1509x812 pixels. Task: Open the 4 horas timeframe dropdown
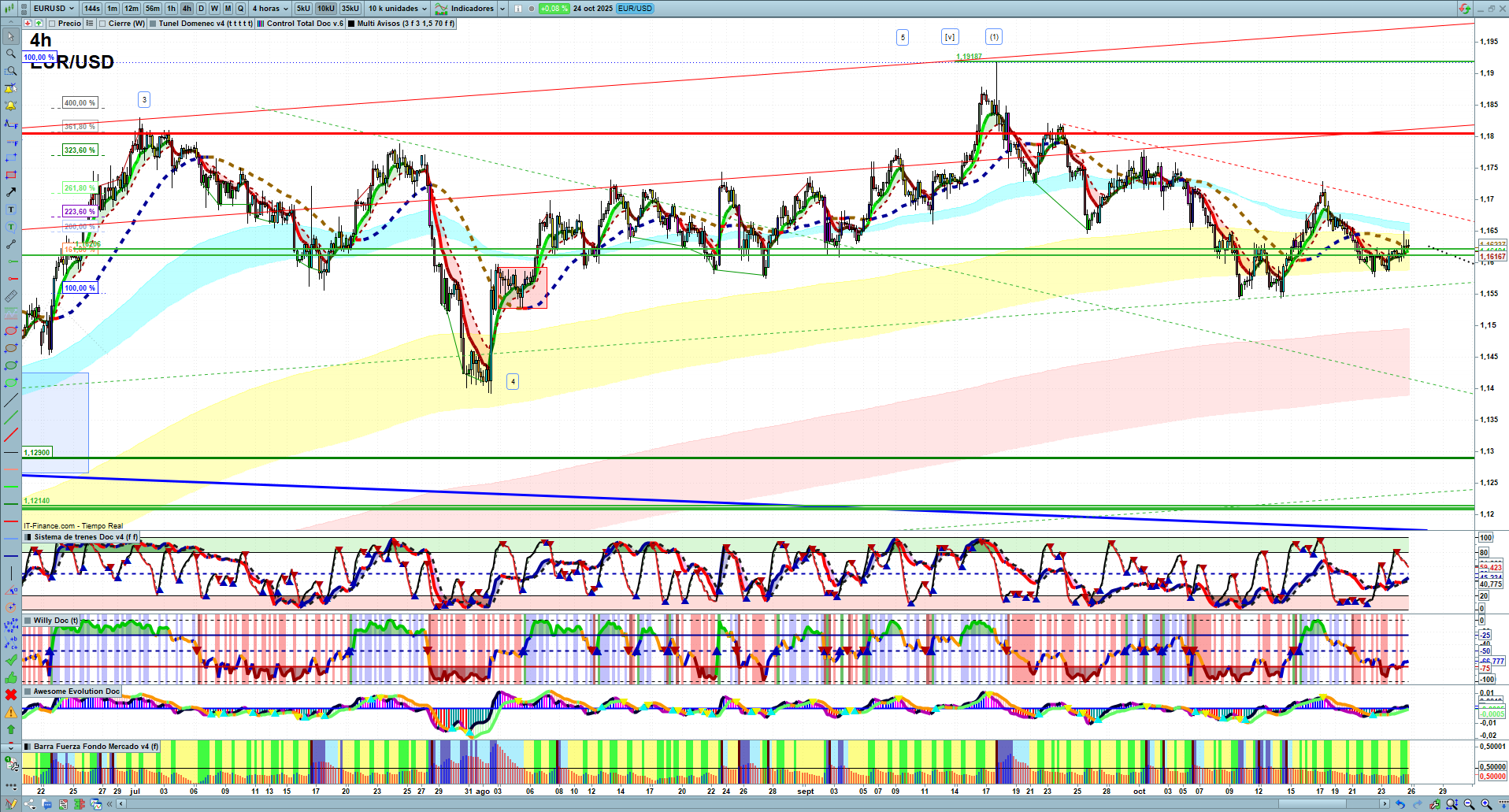pyautogui.click(x=270, y=9)
